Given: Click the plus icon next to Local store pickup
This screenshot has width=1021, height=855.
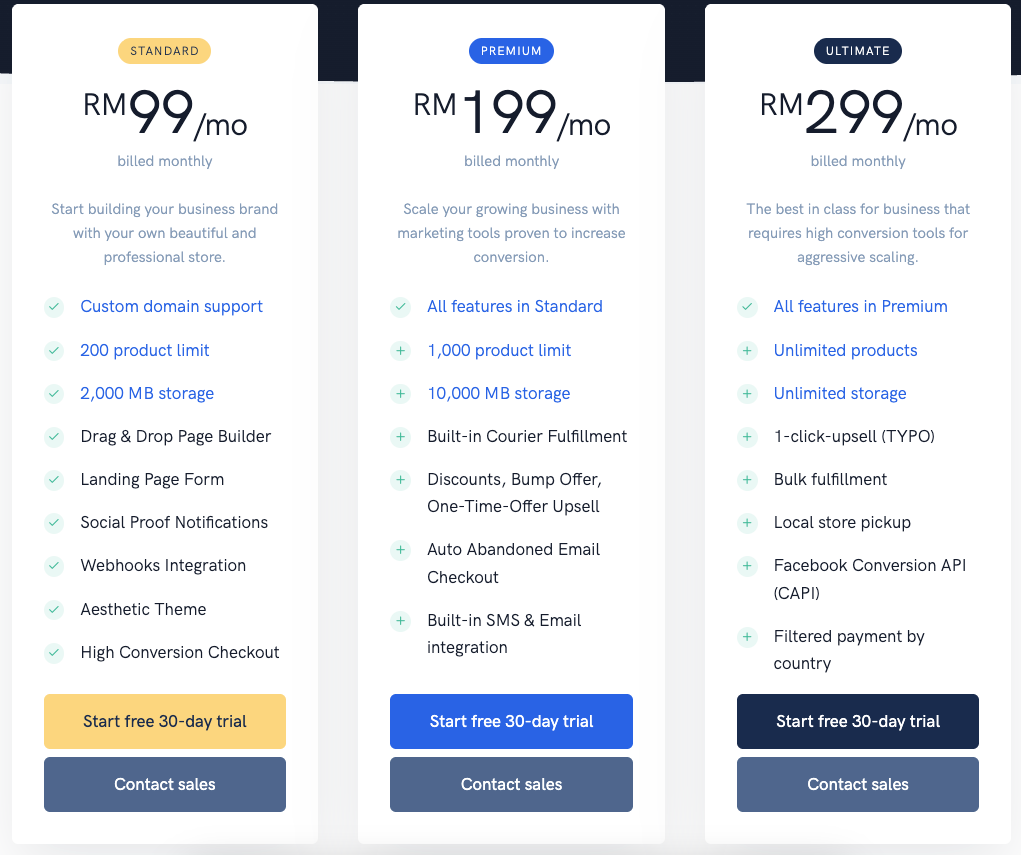Looking at the screenshot, I should click(x=747, y=523).
